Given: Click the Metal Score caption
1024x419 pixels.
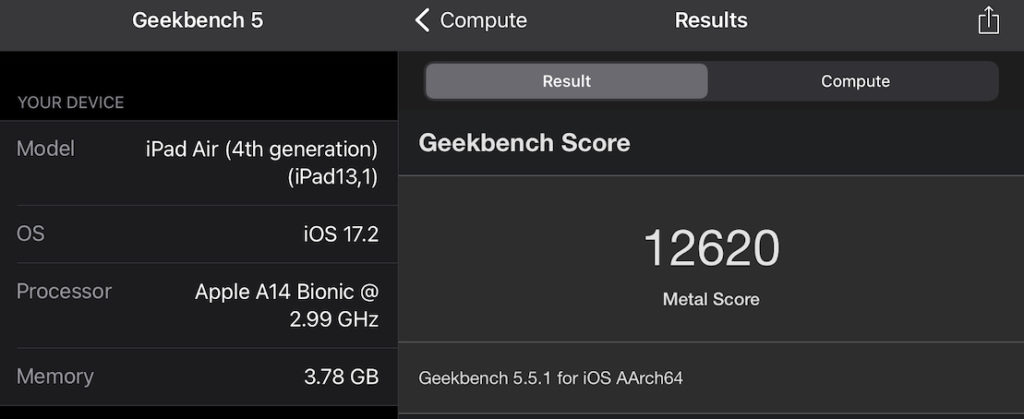Looking at the screenshot, I should [711, 299].
